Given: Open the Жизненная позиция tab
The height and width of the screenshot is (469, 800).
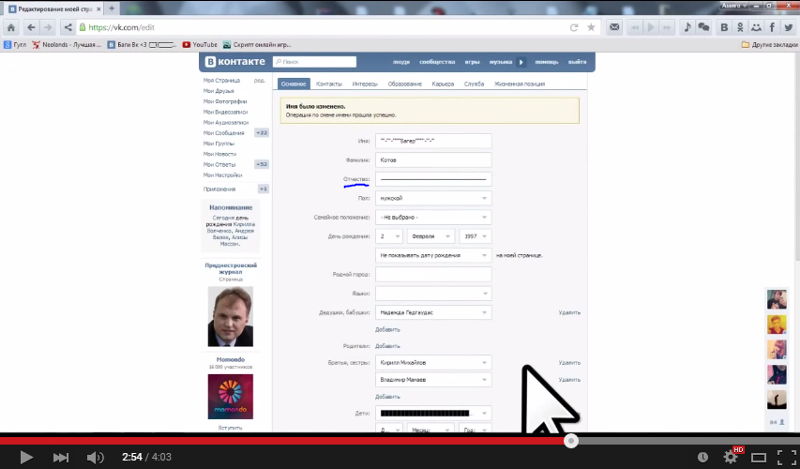Looking at the screenshot, I should click(519, 84).
